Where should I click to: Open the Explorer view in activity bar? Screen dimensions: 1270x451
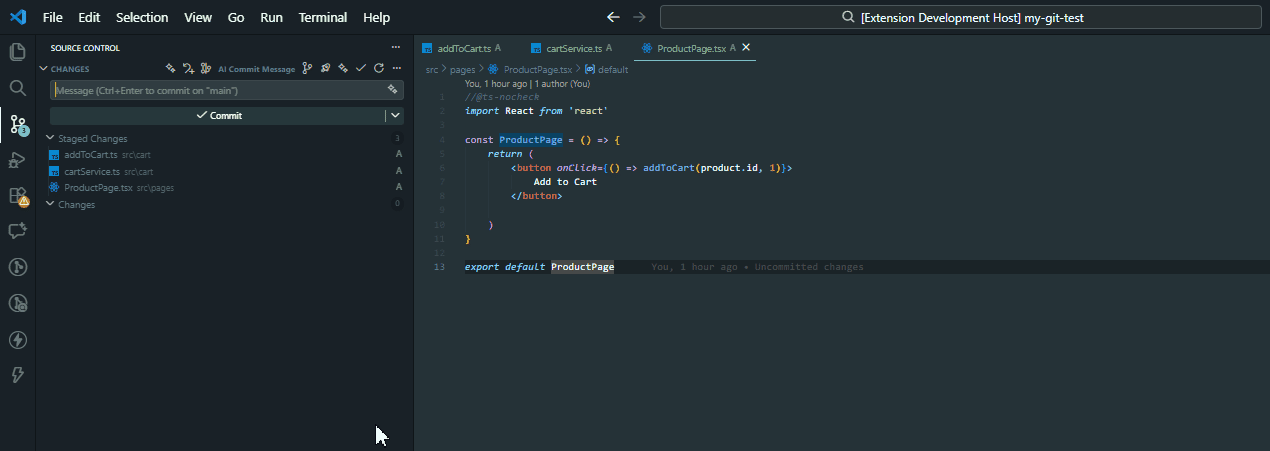pos(17,52)
